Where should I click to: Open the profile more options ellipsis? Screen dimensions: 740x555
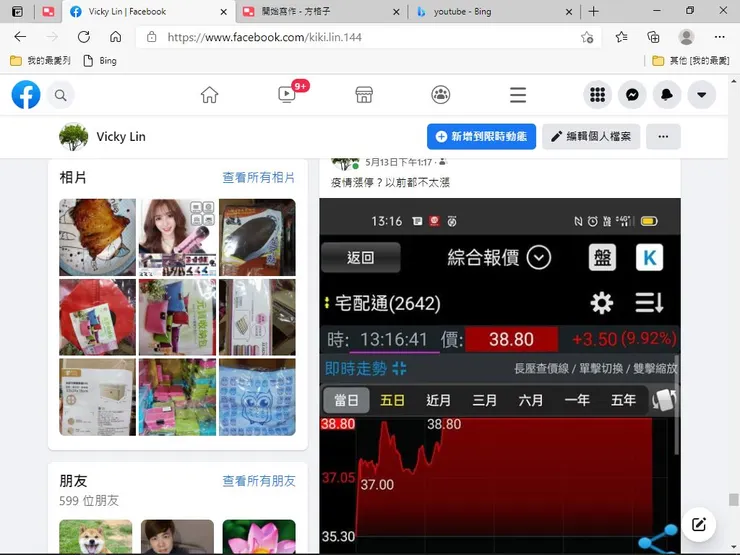click(x=663, y=136)
